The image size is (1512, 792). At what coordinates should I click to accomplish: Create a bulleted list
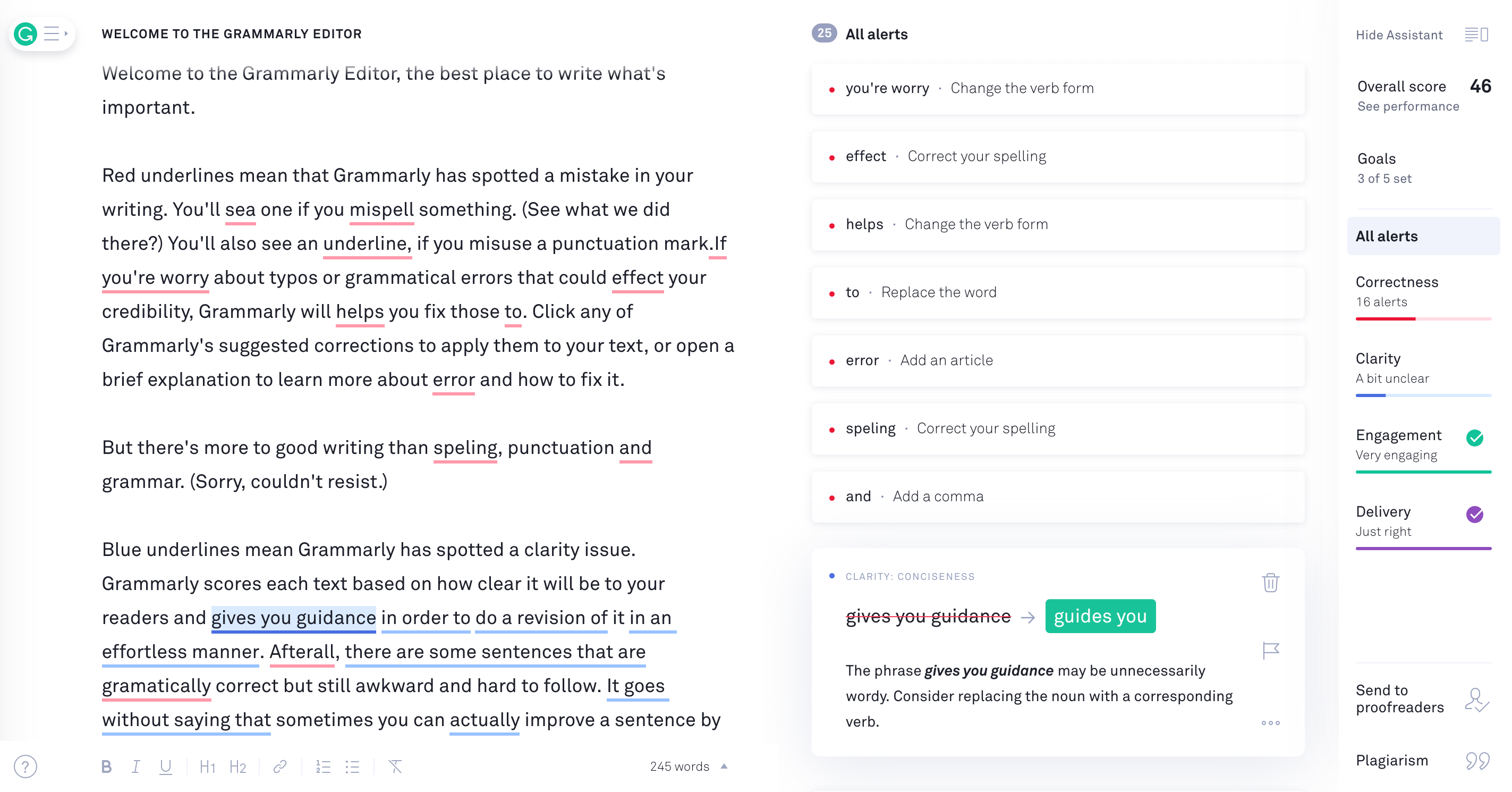353,766
